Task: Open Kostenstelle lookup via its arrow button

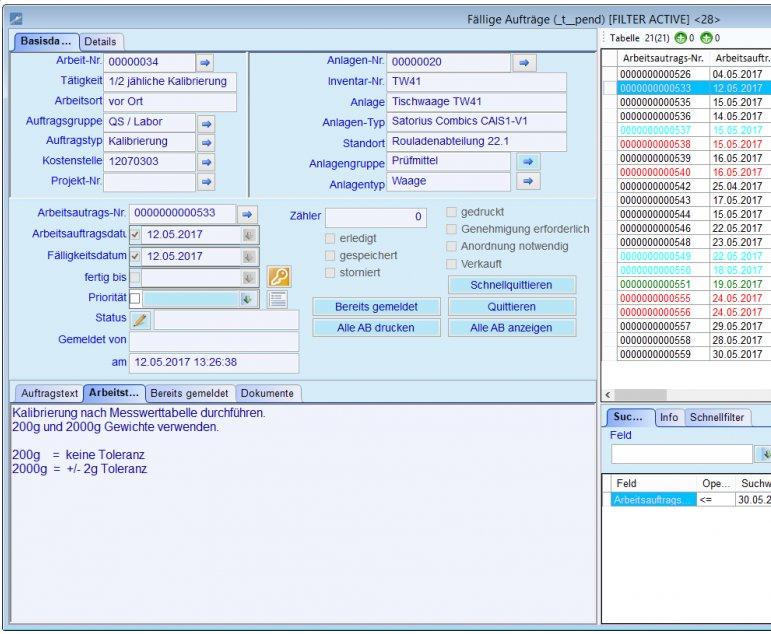Action: pyautogui.click(x=205, y=162)
